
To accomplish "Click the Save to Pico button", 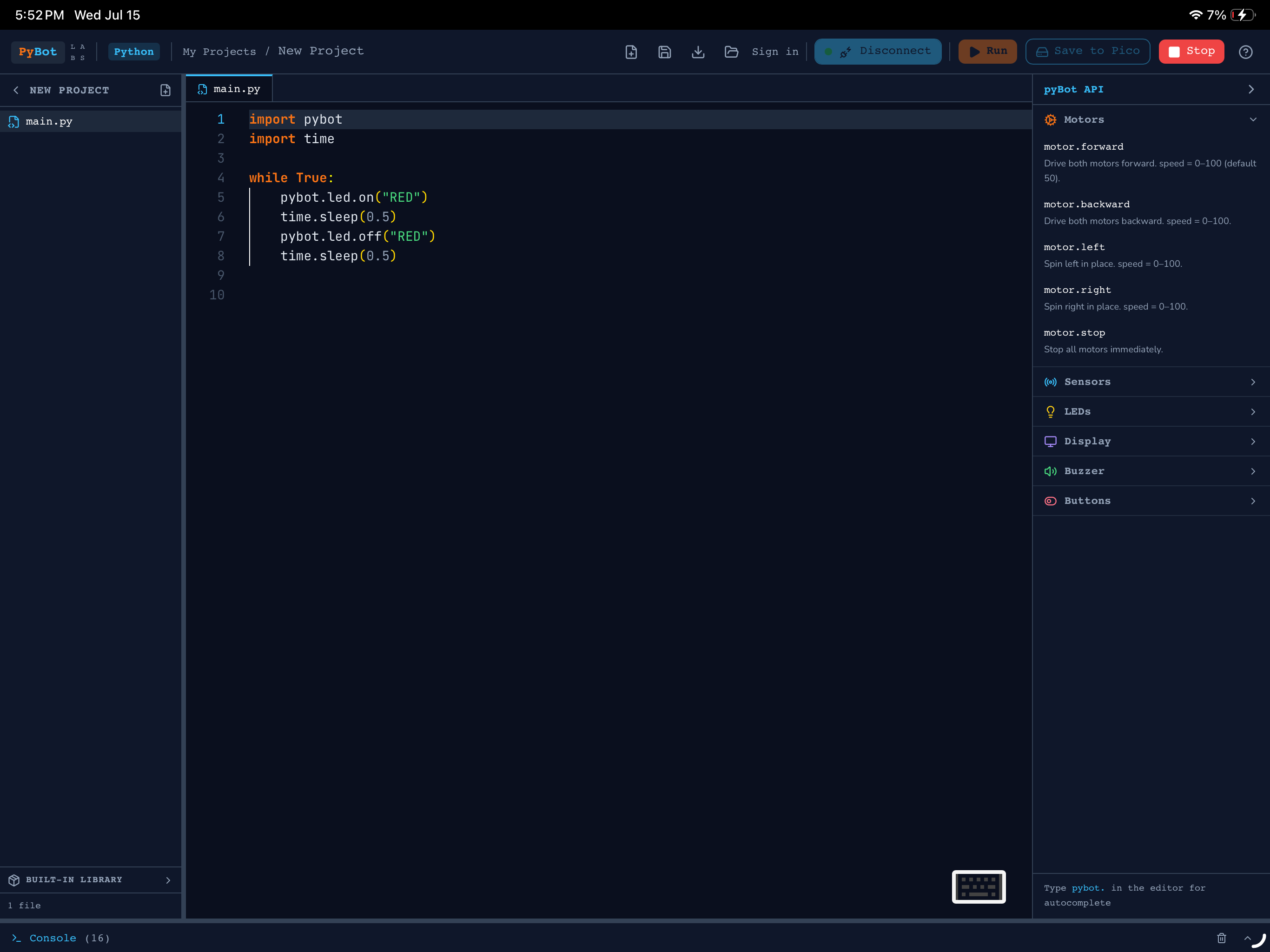I will [x=1087, y=51].
